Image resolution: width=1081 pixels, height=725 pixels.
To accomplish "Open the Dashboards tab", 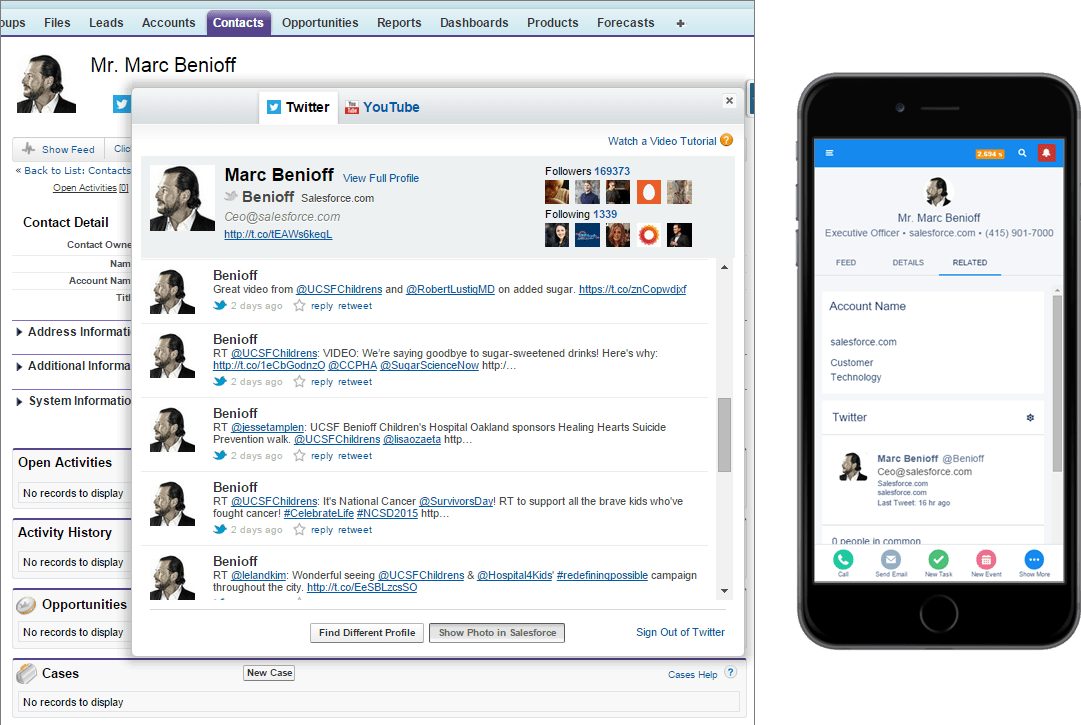I will coord(474,23).
